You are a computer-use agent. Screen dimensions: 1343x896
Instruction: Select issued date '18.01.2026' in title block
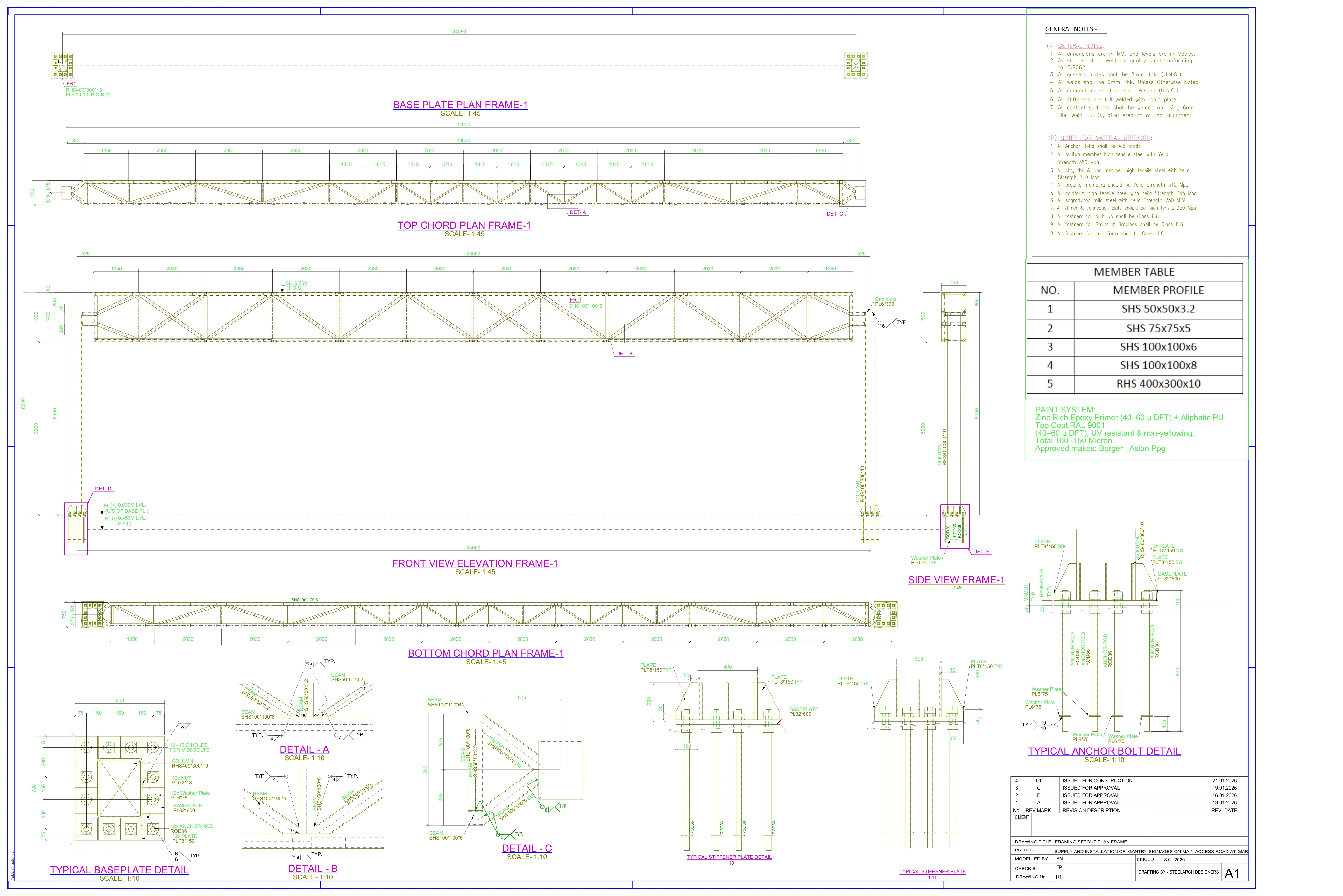coord(1173,859)
